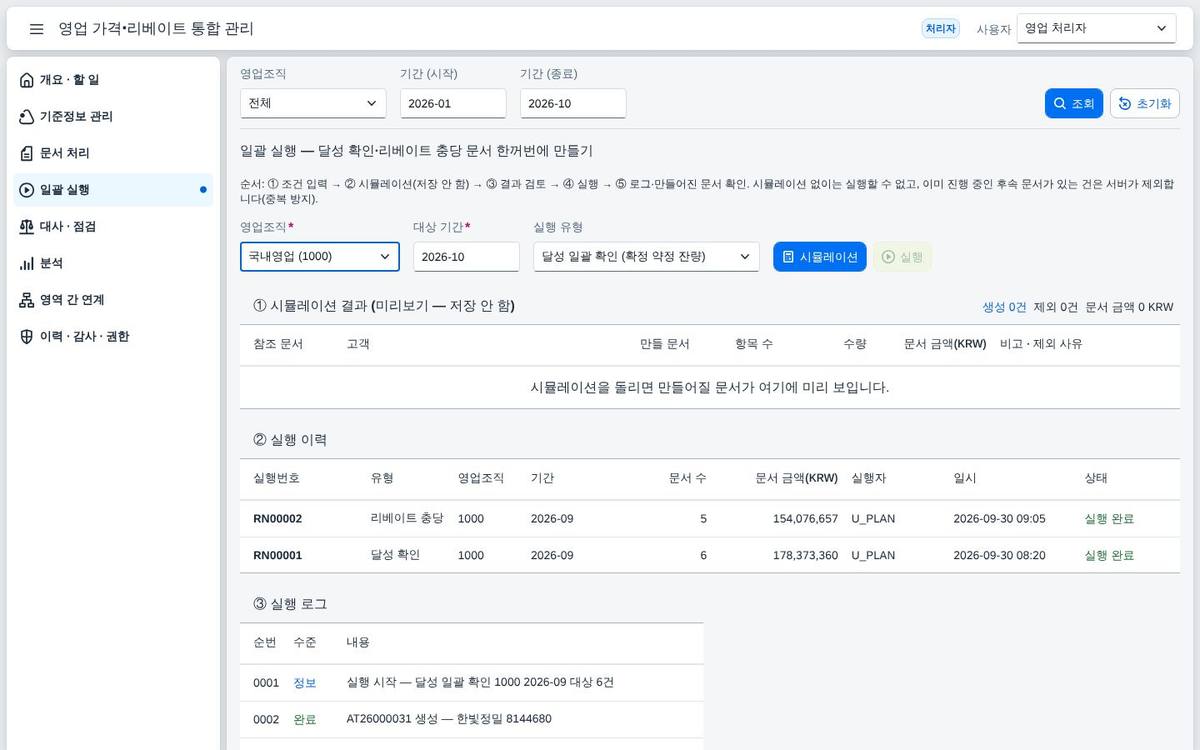Click the 기준정보 관리 sidebar icon
Viewport: 1200px width, 750px height.
click(27, 117)
